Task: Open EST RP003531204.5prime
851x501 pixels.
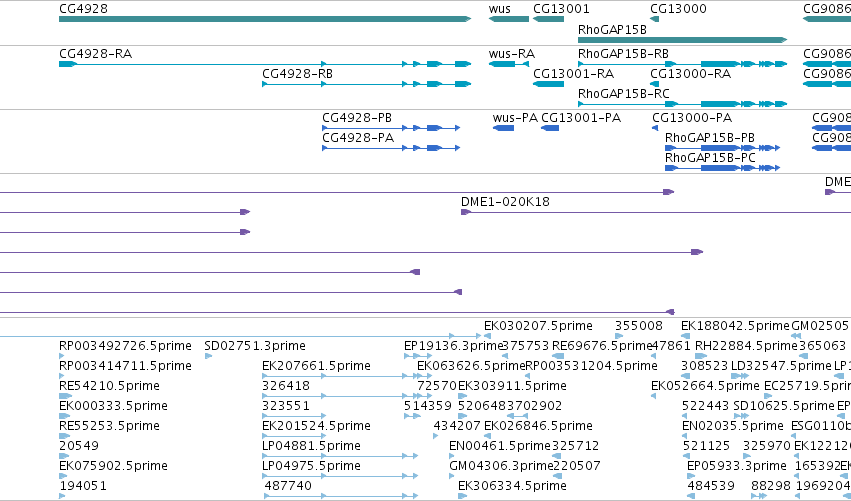Action: (592, 366)
